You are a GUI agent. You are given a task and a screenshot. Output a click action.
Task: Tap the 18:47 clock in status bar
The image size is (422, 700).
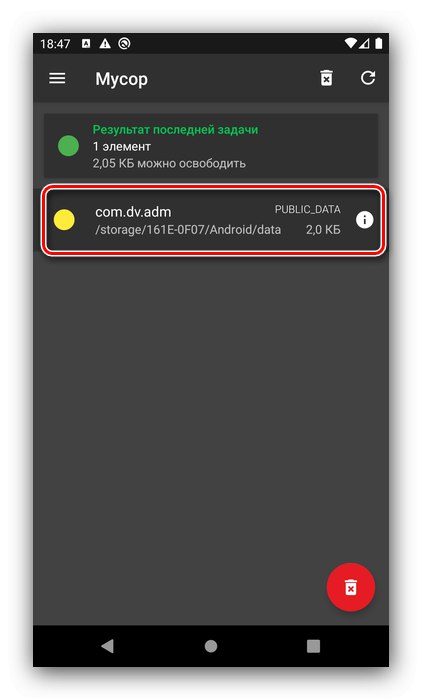55,44
